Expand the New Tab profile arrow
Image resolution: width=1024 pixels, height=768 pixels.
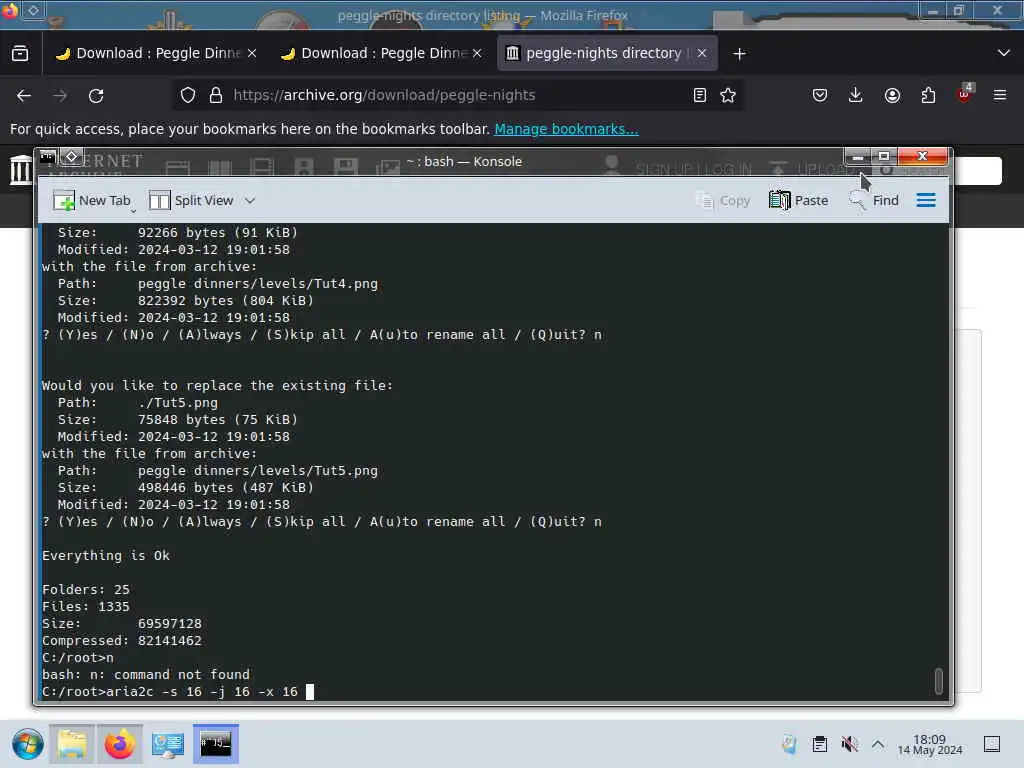133,210
